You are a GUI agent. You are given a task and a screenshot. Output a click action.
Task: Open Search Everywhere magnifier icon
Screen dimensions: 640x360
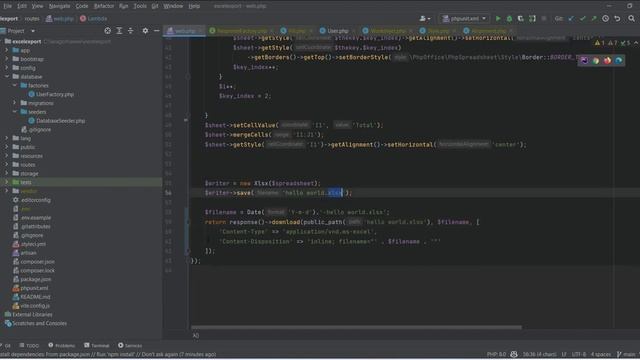pos(631,18)
